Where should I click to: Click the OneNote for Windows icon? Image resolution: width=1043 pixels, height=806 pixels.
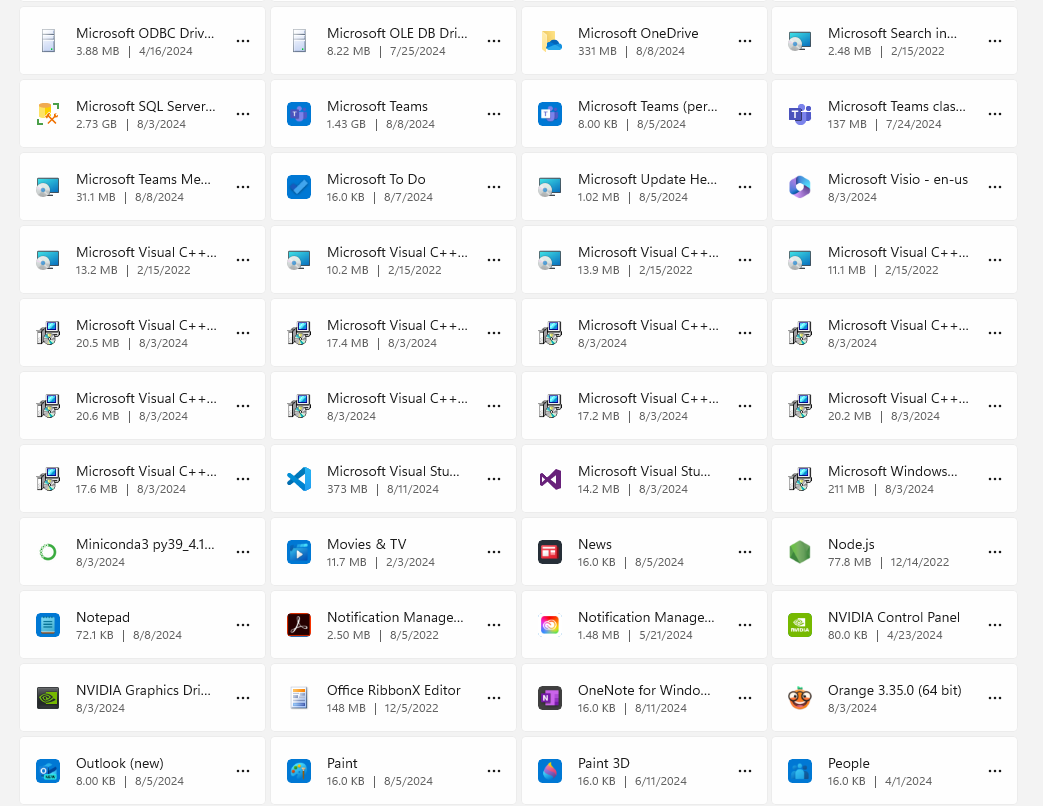[550, 698]
